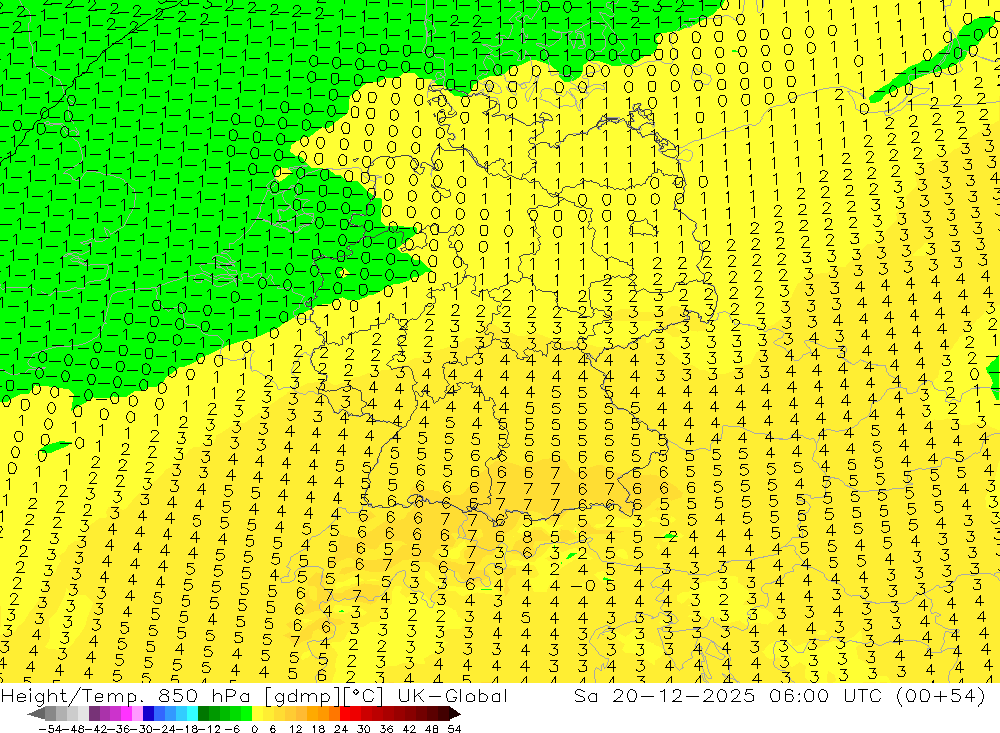Click the scale label '42' under legend
This screenshot has height=733, width=1000.
click(409, 729)
